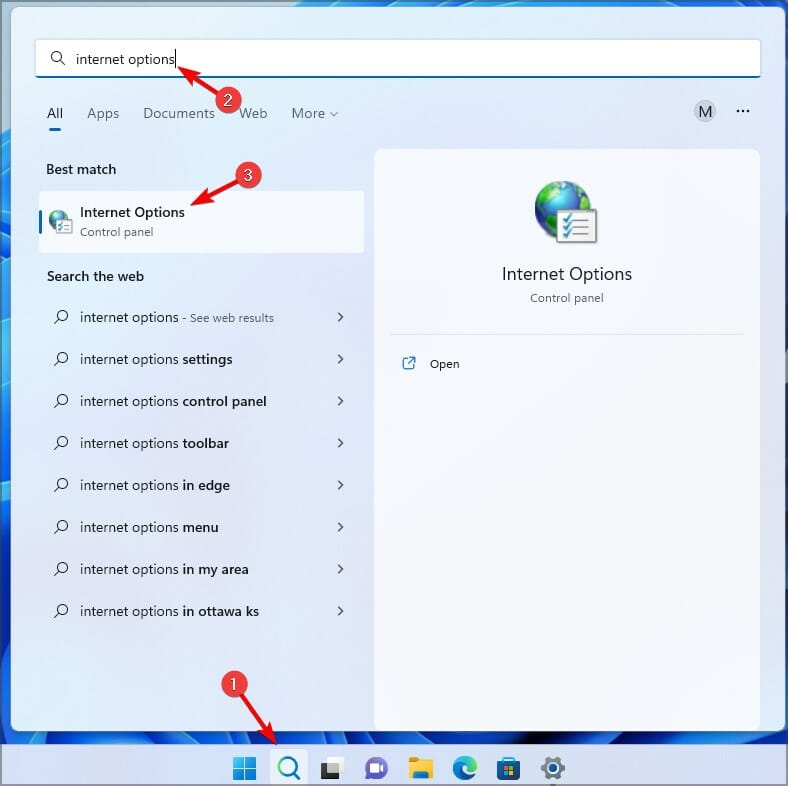Screen dimensions: 788x786
Task: Expand chevron for 'internet options settings'
Action: pyautogui.click(x=340, y=359)
